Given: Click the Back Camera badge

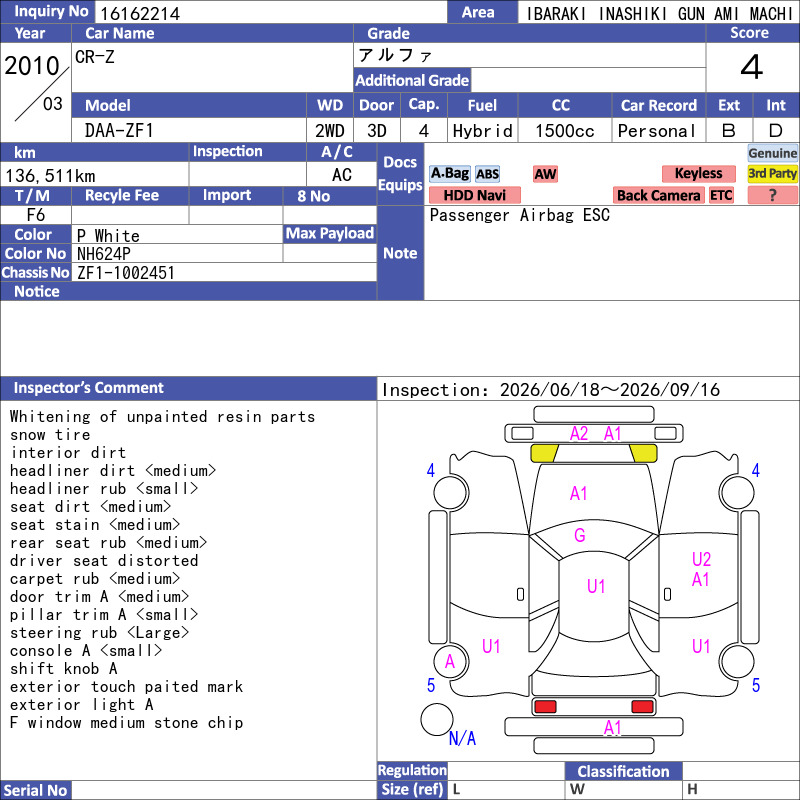Looking at the screenshot, I should [x=658, y=195].
